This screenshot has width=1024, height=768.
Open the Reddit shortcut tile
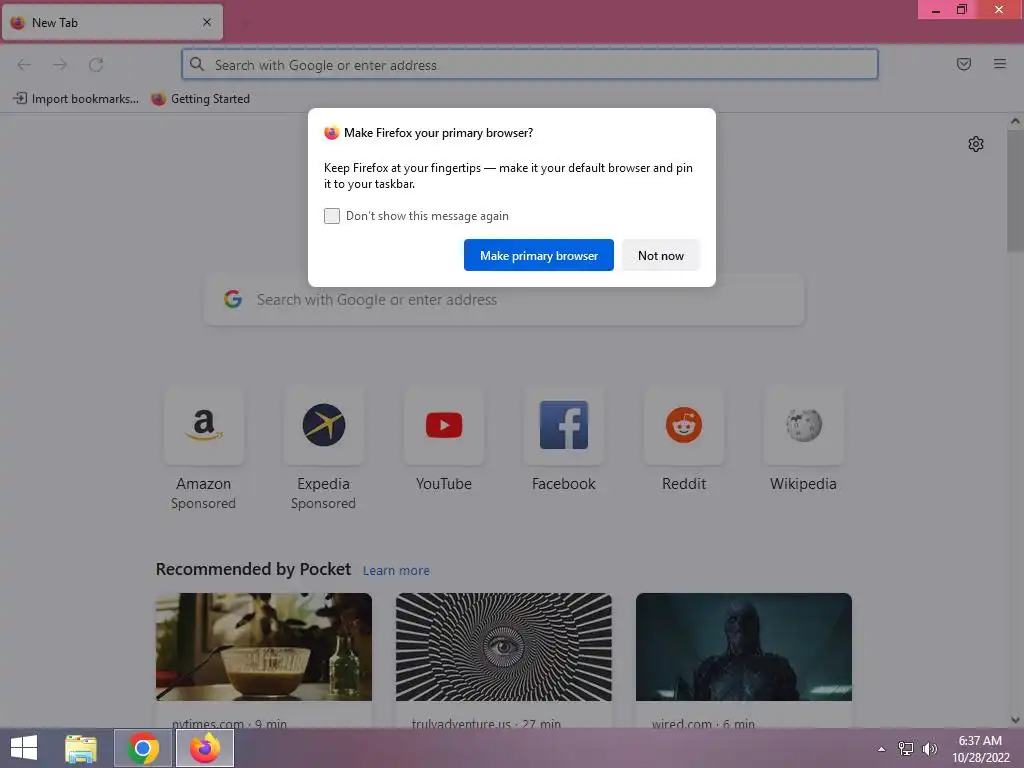pyautogui.click(x=684, y=425)
